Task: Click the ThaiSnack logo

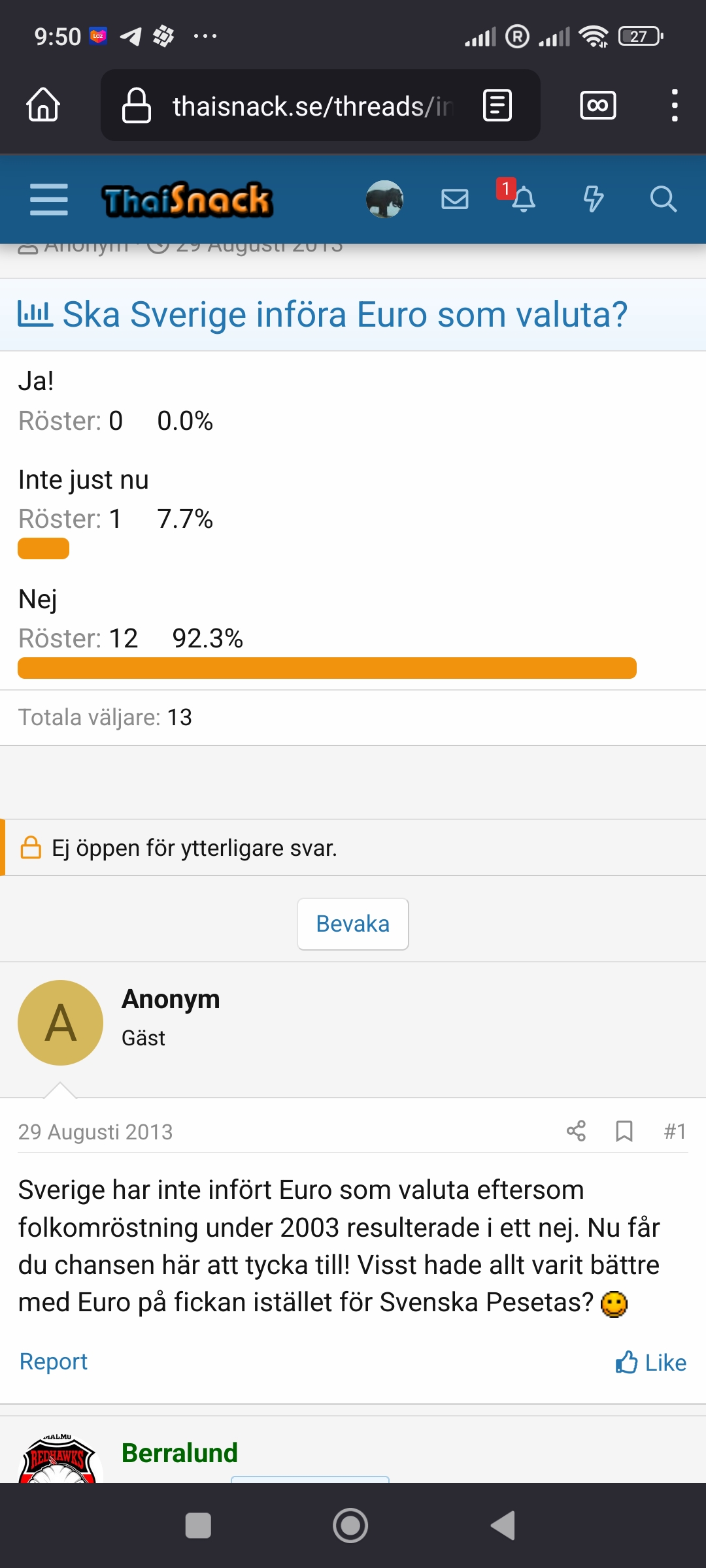Action: pos(187,199)
